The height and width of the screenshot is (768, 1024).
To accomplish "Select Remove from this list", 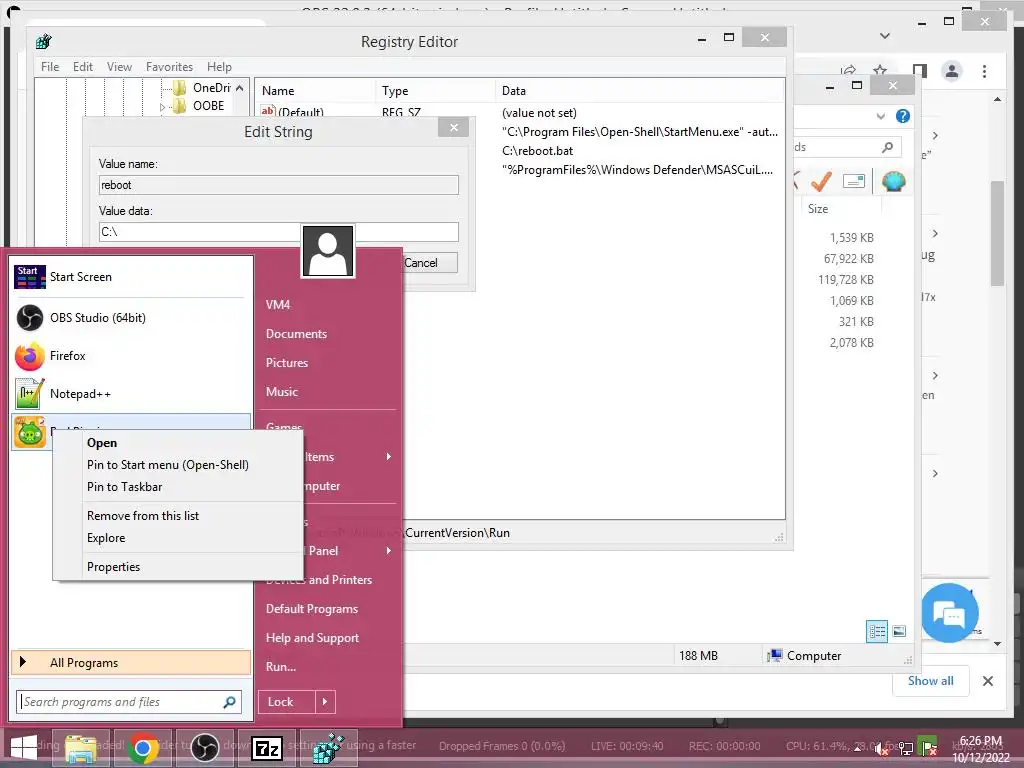I will 178,516.
